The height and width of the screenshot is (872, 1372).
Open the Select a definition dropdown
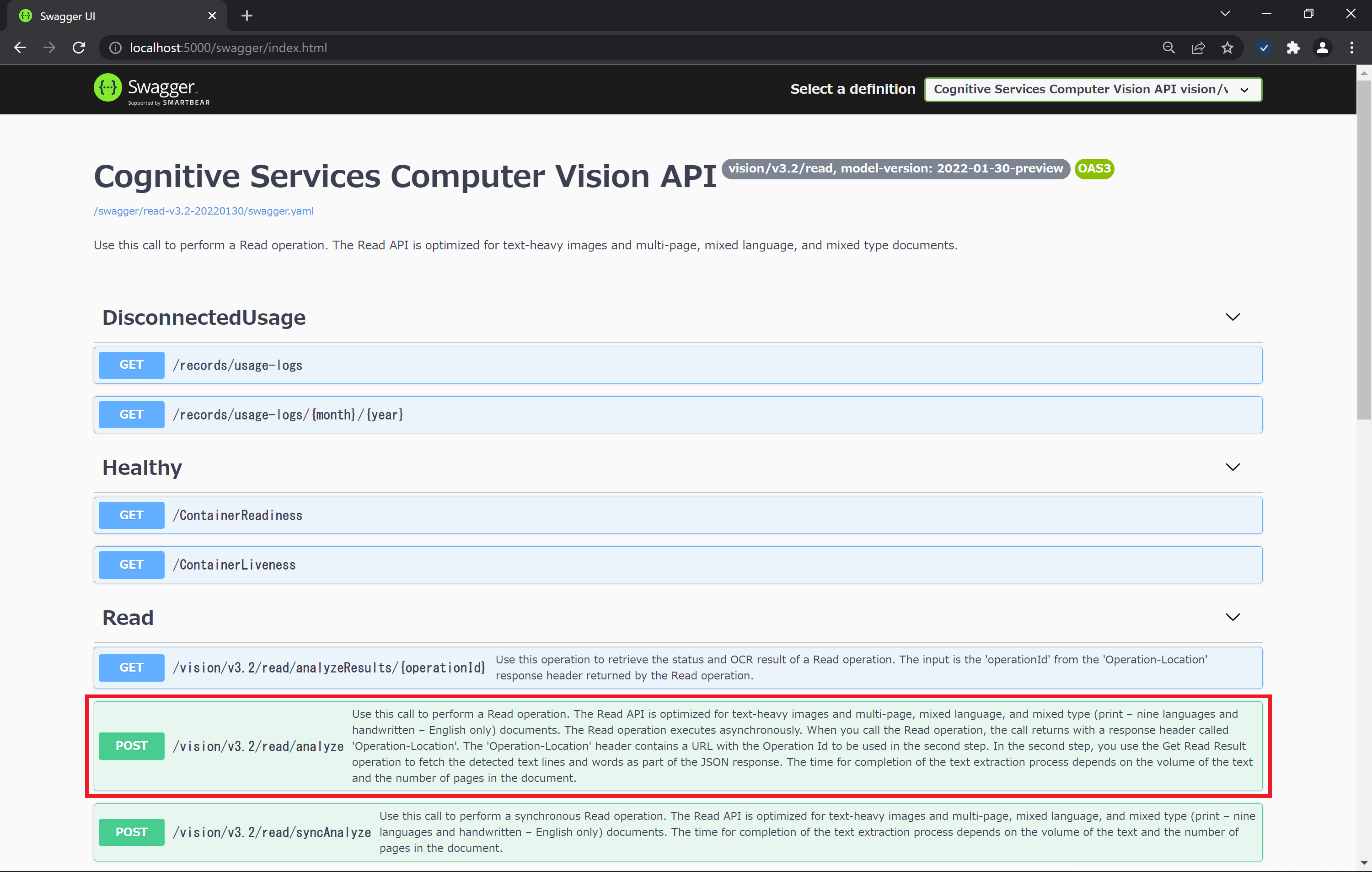tap(1092, 90)
